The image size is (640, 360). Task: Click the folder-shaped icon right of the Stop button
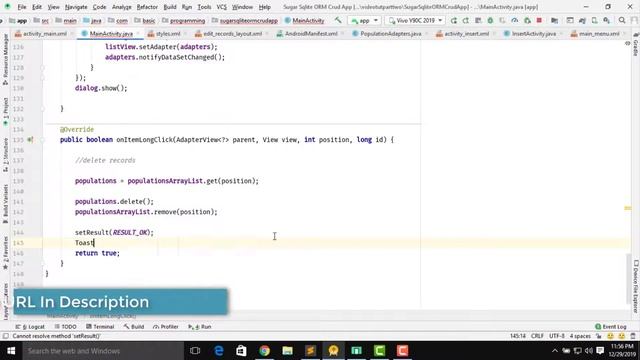click(554, 20)
